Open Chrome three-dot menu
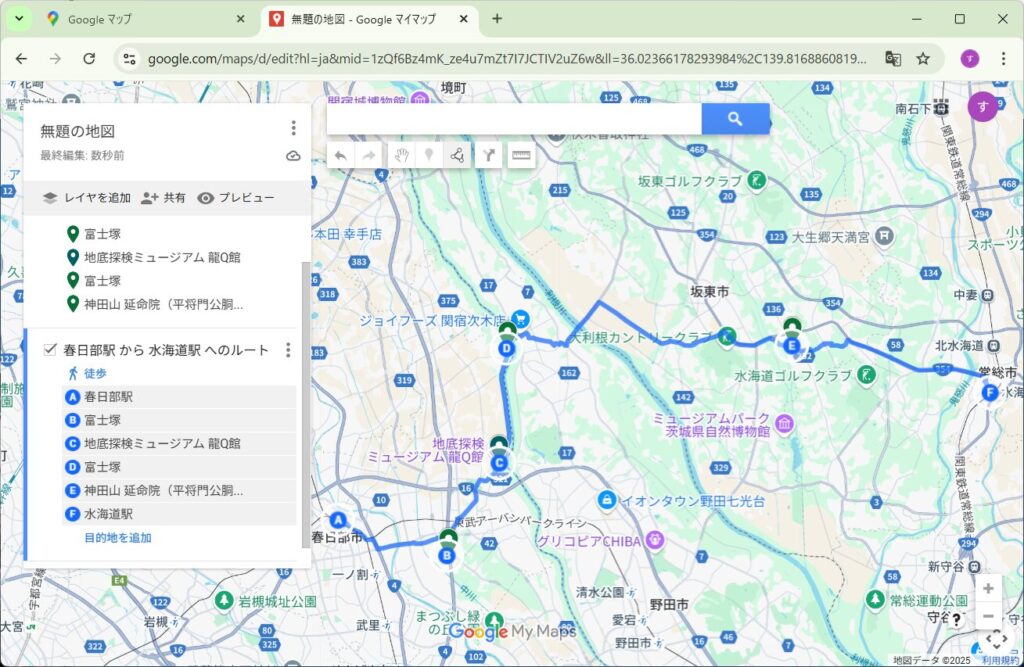The width and height of the screenshot is (1024, 667). click(1003, 59)
